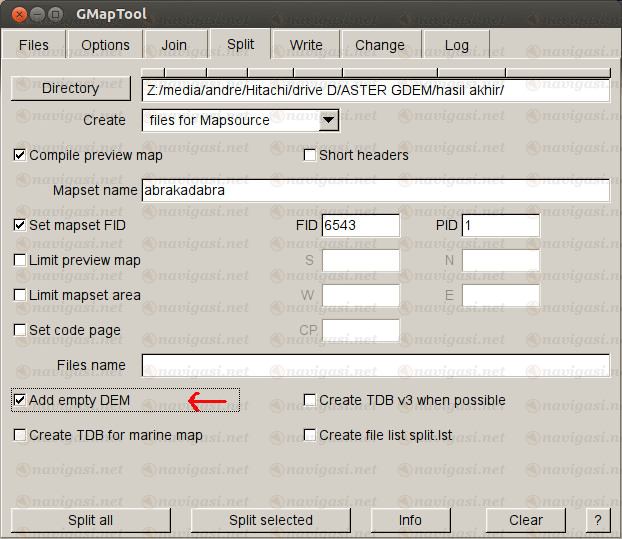Image resolution: width=622 pixels, height=539 pixels.
Task: Open the Options tab
Action: point(105,45)
